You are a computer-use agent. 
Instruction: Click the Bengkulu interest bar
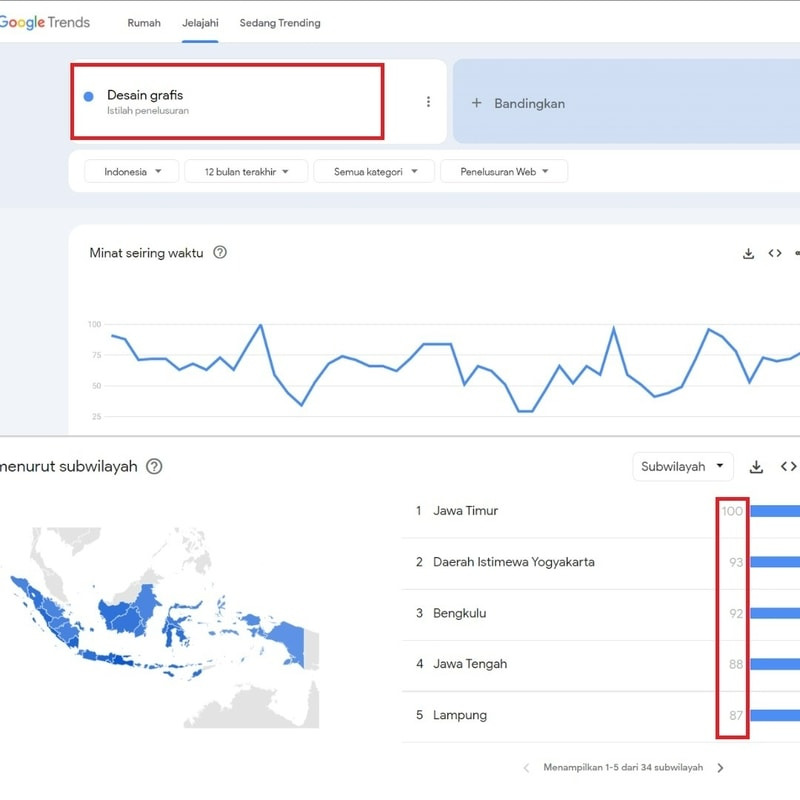[x=775, y=613]
